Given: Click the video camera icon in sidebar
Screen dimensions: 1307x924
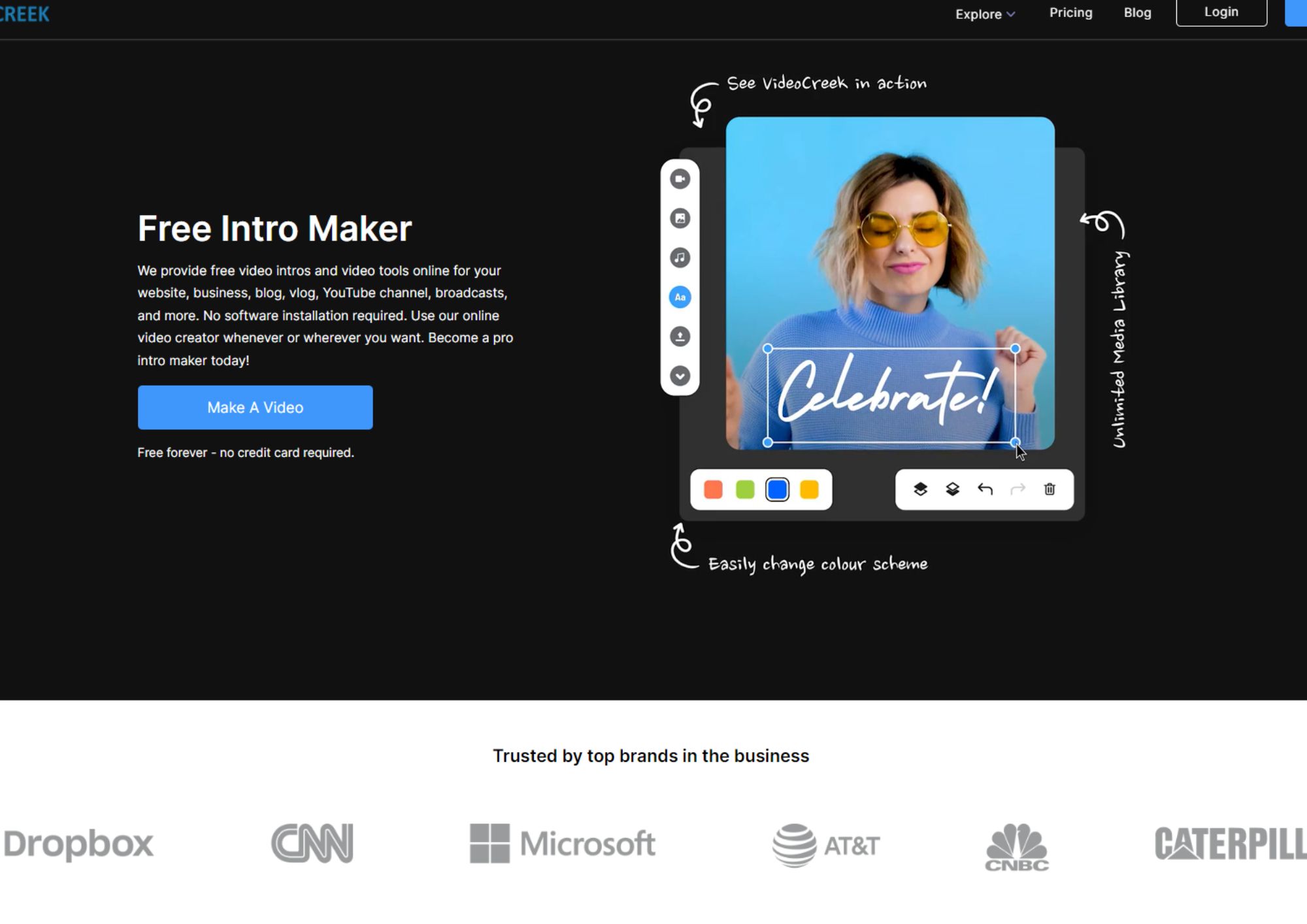Looking at the screenshot, I should [680, 179].
